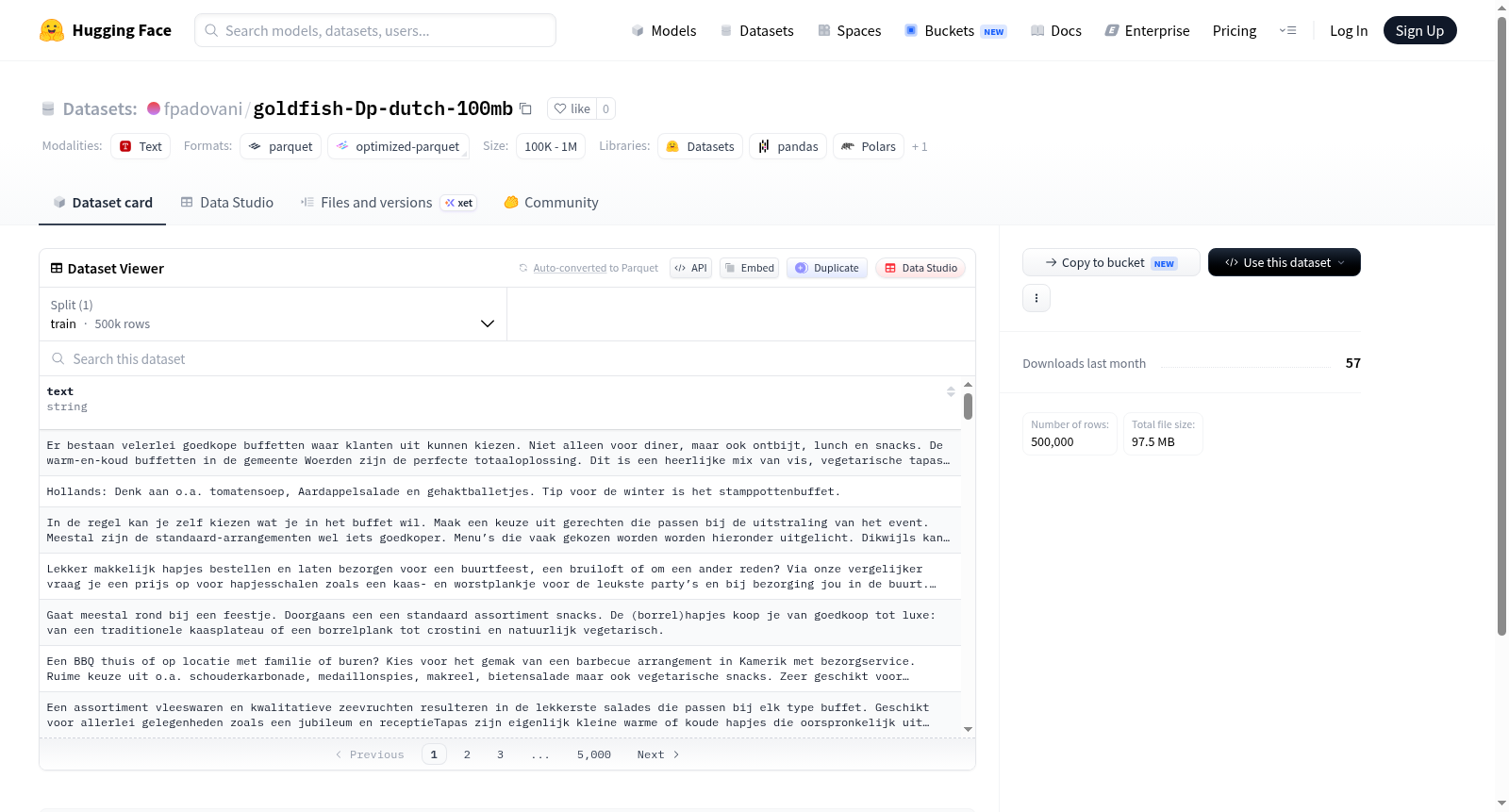Image resolution: width=1509 pixels, height=812 pixels.
Task: Open Data Studio from viewer header
Action: (x=920, y=268)
